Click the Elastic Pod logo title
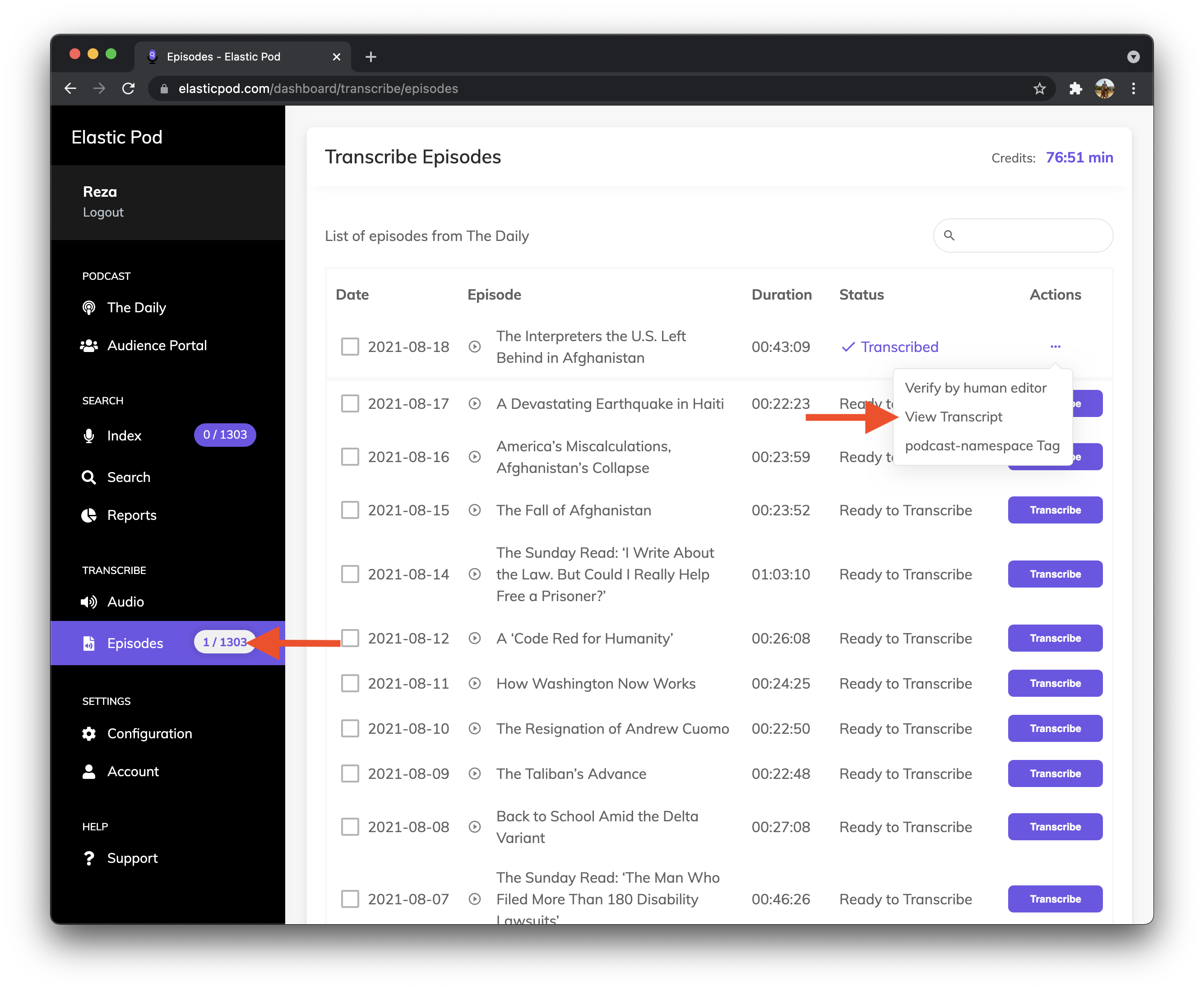 (117, 137)
